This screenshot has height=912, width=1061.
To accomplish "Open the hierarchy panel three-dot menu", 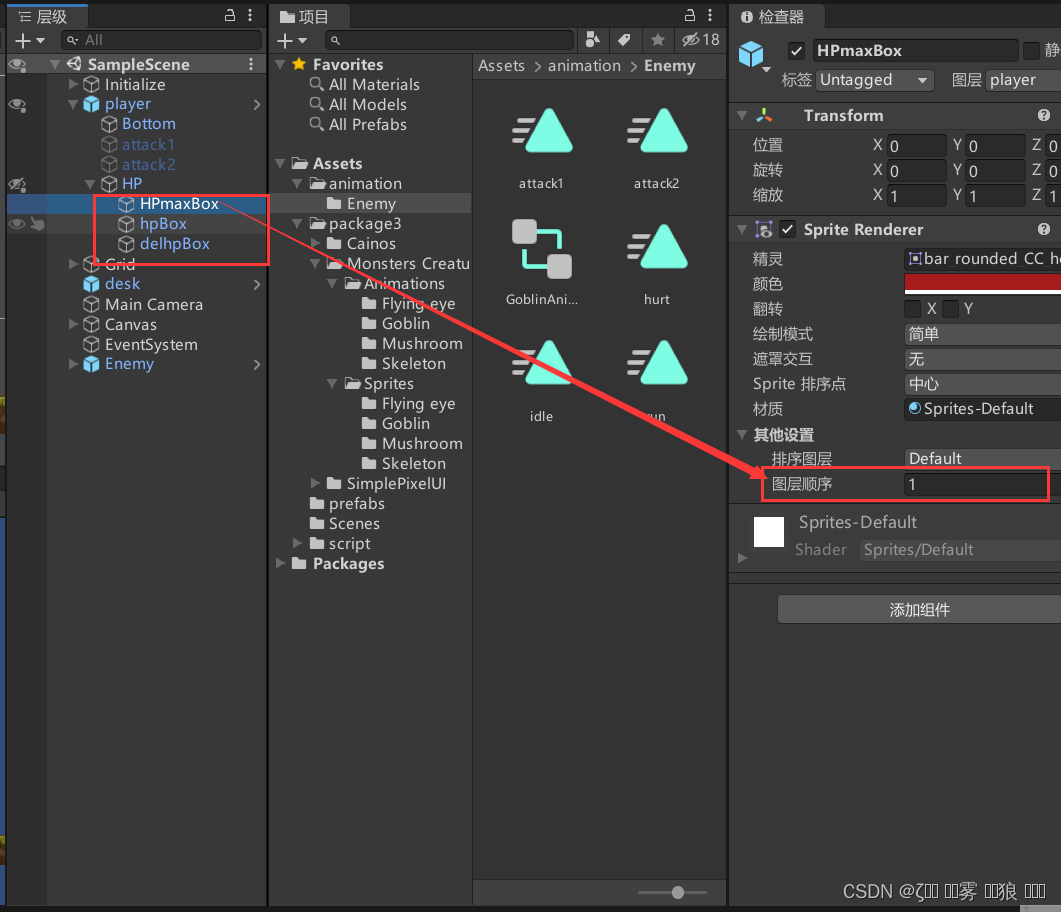I will pyautogui.click(x=250, y=15).
